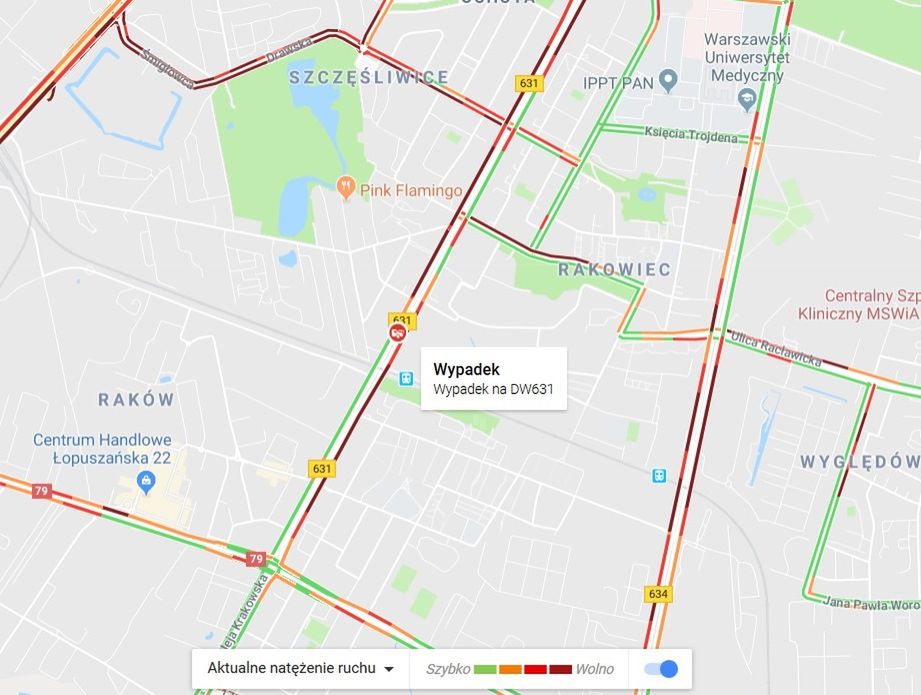
Task: Select Centrum Handlowe Łopuszańska 22 shopping pin
Action: click(146, 482)
